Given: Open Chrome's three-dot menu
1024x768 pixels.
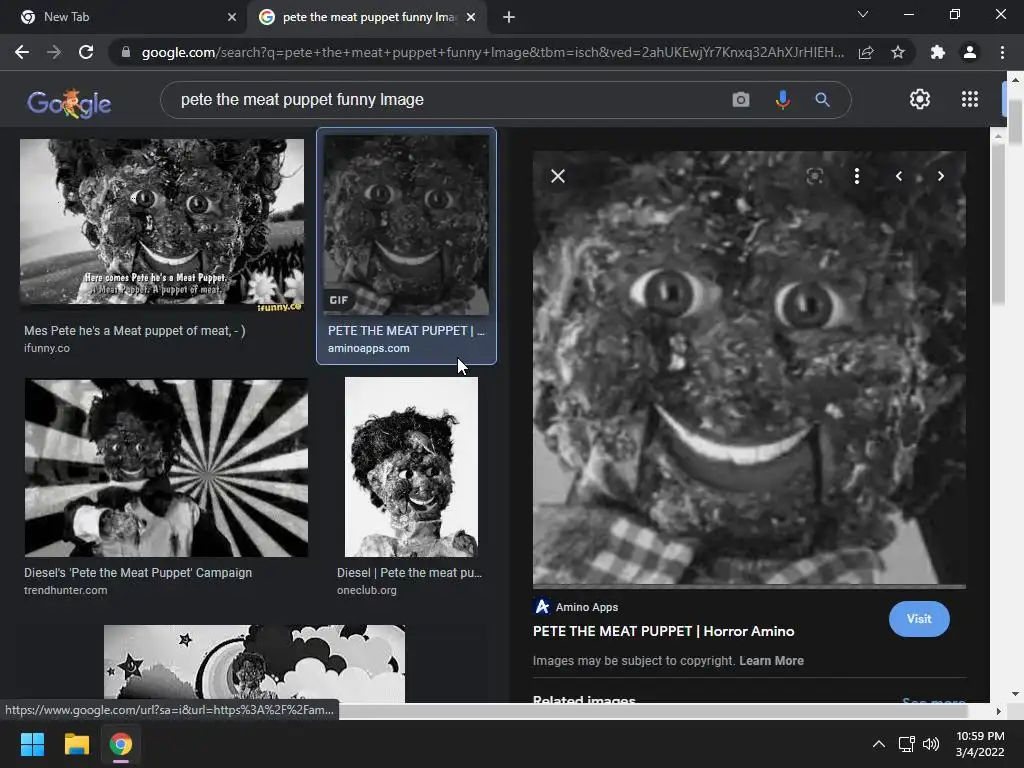Looking at the screenshot, I should coord(1002,52).
